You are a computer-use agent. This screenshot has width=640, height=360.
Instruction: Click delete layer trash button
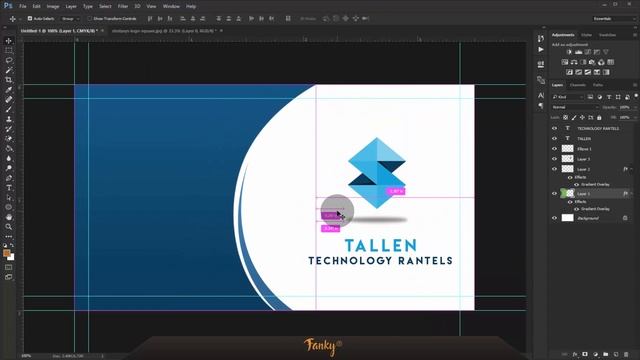626,354
